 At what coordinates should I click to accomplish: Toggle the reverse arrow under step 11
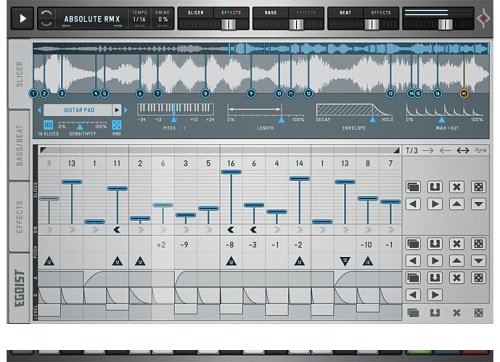(117, 229)
